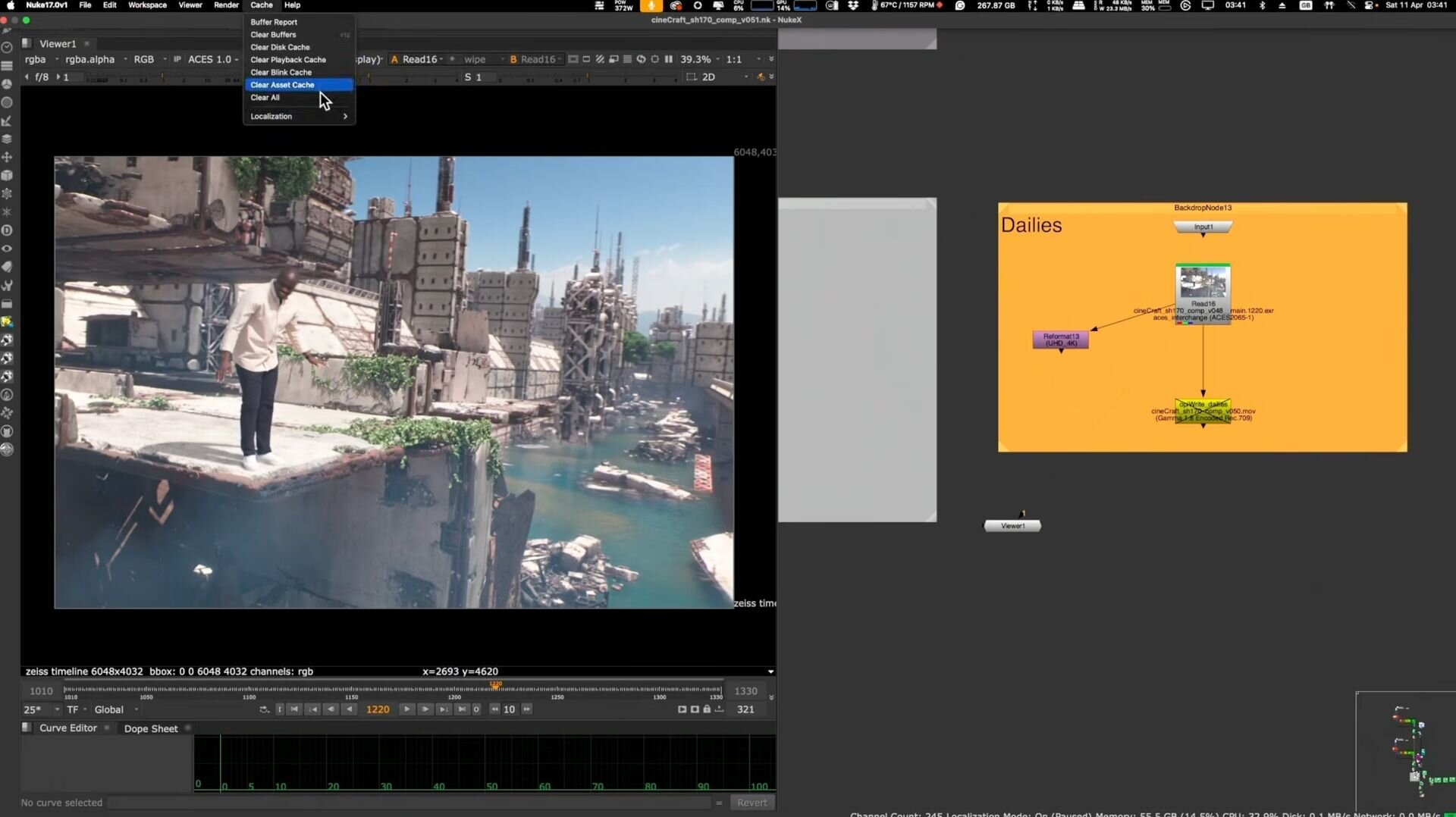
Task: Click the timeline frame slider at 1100
Action: (x=249, y=690)
